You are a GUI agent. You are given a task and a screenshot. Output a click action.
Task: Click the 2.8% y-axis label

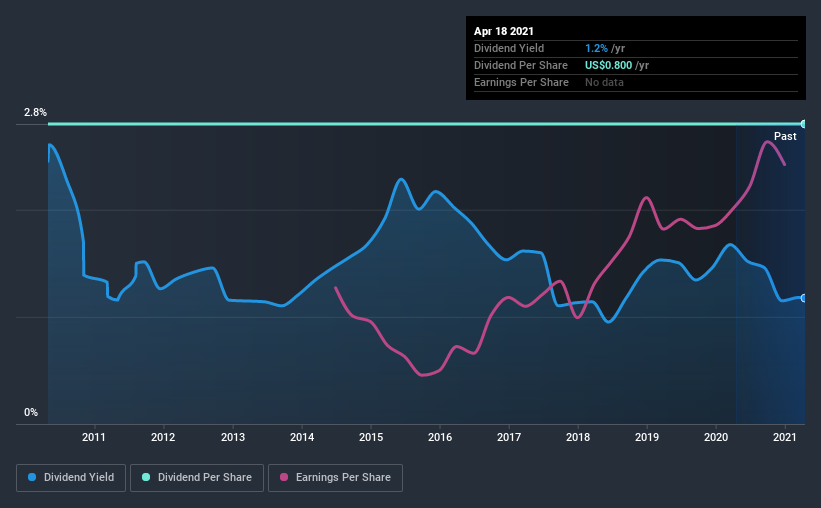[35, 113]
